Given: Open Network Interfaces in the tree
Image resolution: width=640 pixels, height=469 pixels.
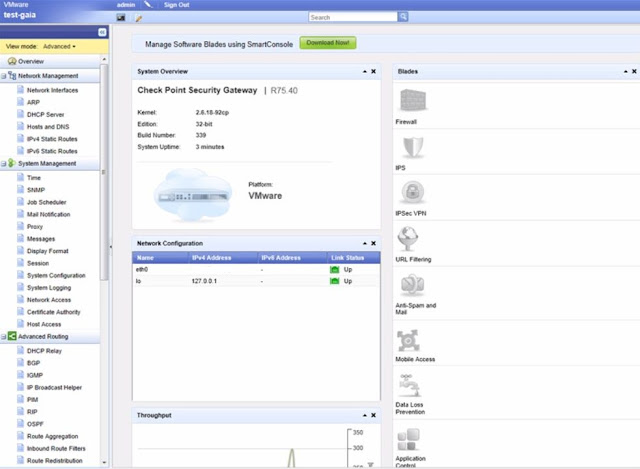Looking at the screenshot, I should [x=52, y=90].
